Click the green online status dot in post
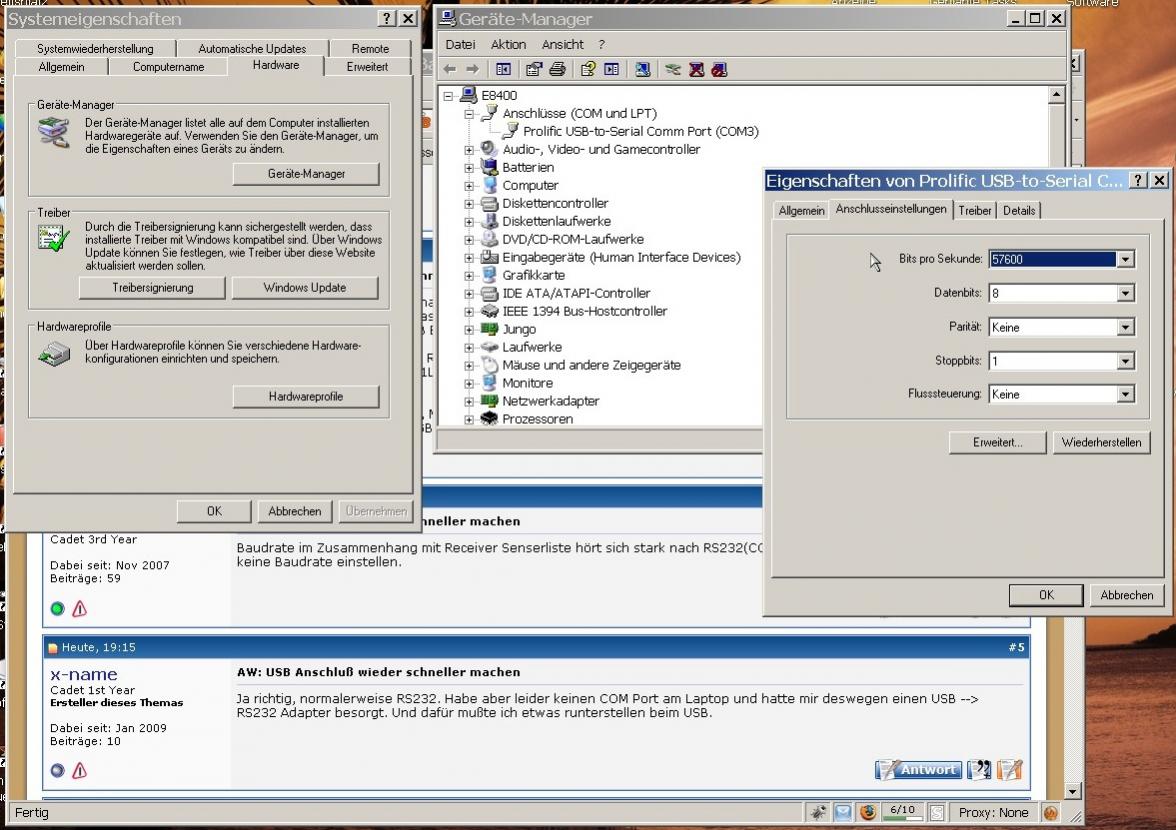Viewport: 1176px width, 830px height. [x=58, y=608]
